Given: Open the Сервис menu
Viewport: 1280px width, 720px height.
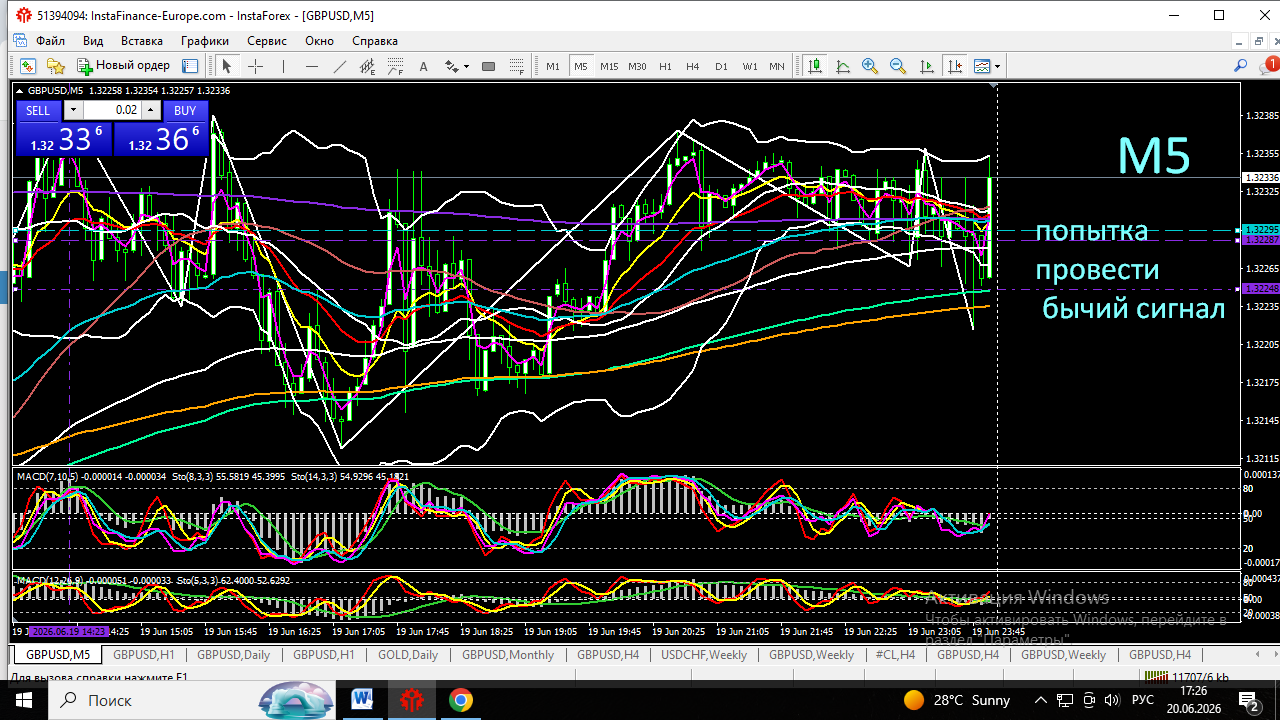Looking at the screenshot, I should coord(267,41).
